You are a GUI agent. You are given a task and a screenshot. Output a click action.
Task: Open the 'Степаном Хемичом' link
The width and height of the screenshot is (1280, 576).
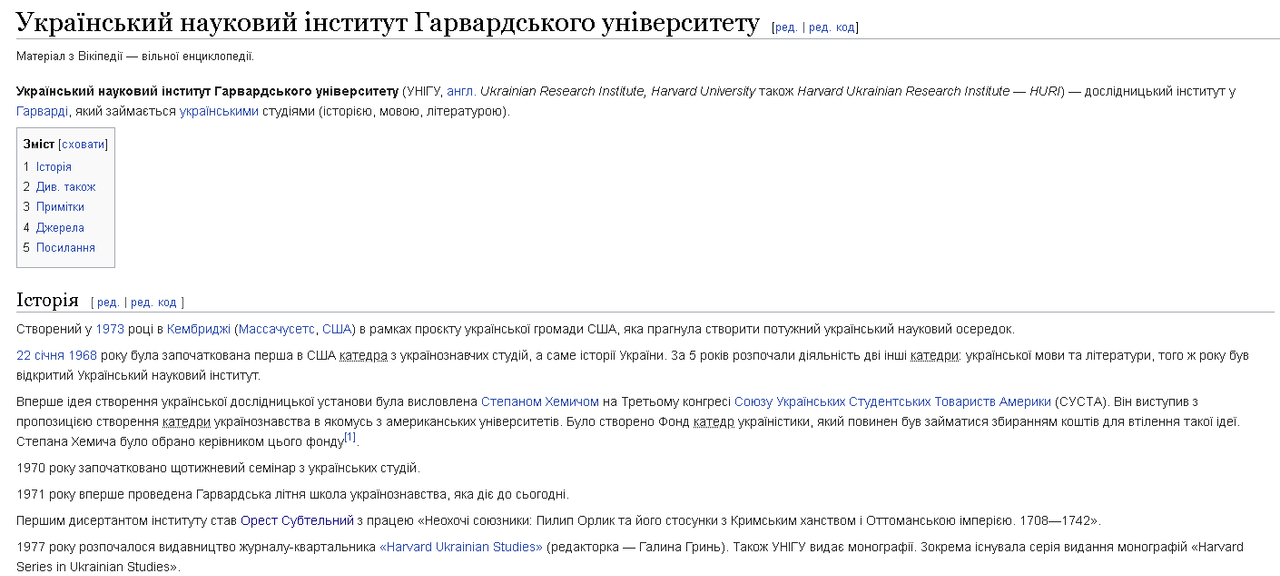540,402
